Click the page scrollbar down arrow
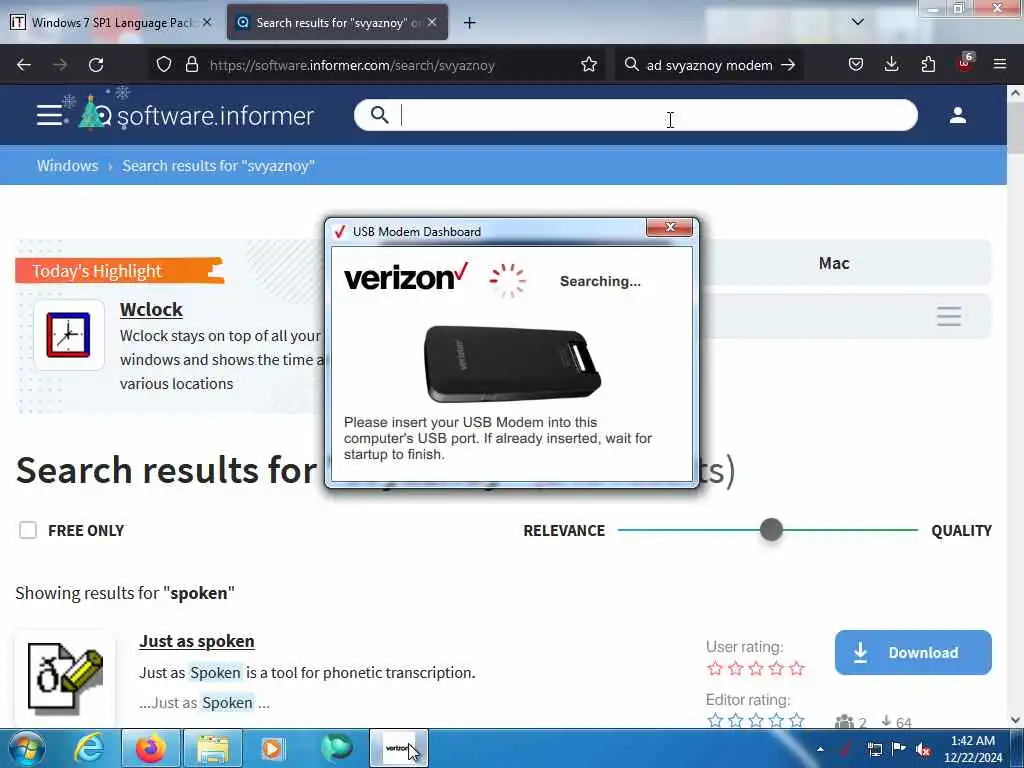Screen dimensions: 1024x768 click(1015, 720)
